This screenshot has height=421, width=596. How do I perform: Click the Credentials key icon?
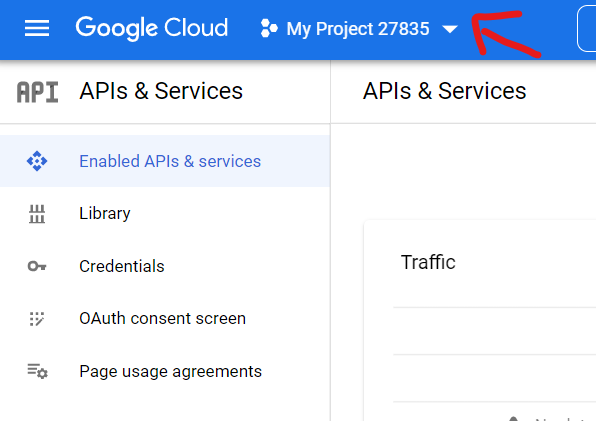(x=37, y=266)
